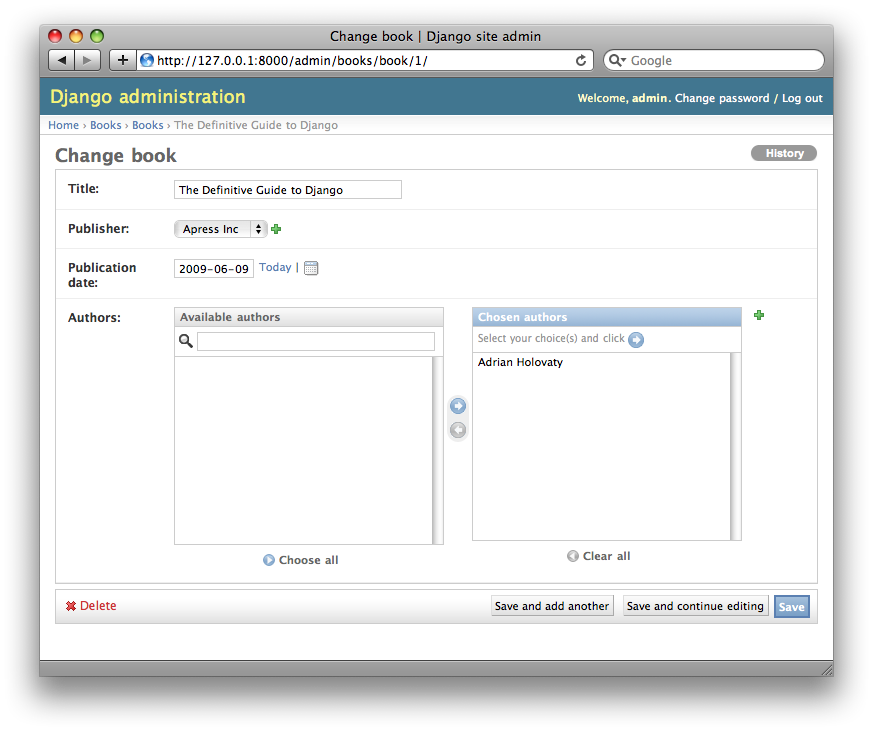The width and height of the screenshot is (873, 731).
Task: Click right arrow to add selected authors
Action: (458, 406)
